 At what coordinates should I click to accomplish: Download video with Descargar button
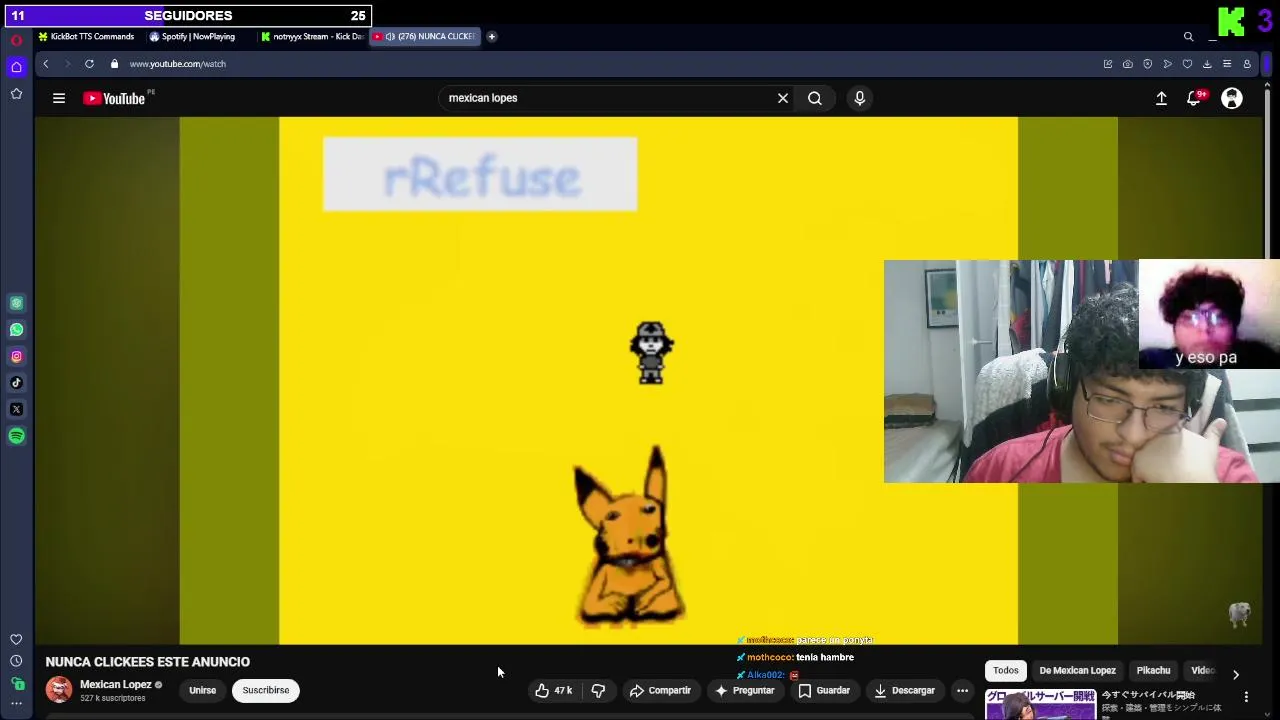(x=904, y=691)
